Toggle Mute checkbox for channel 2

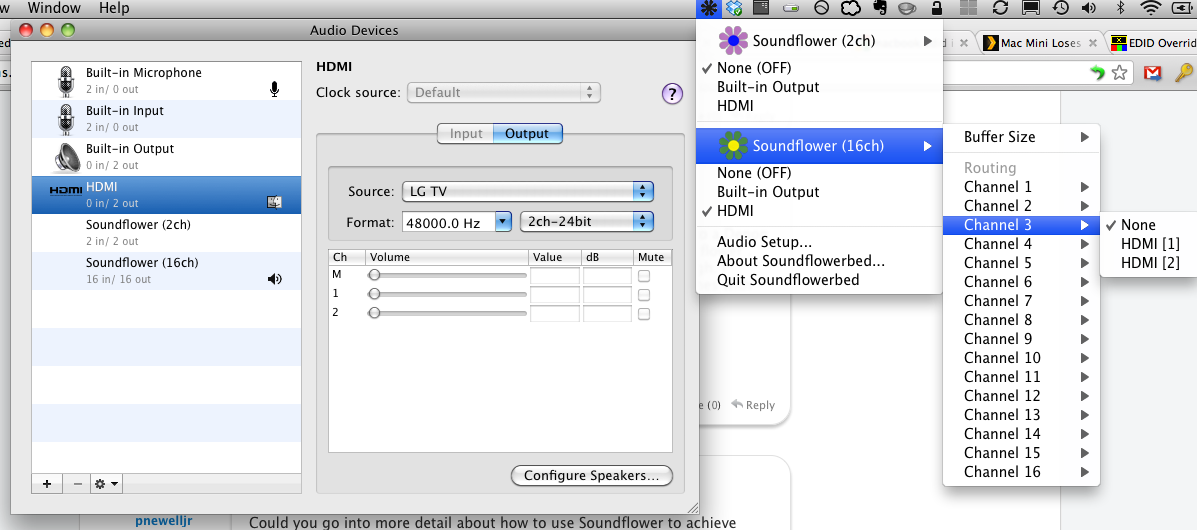[644, 314]
